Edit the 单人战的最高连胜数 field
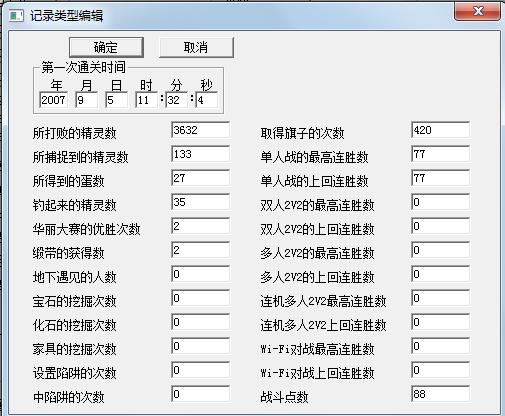The height and width of the screenshot is (416, 505). (441, 154)
